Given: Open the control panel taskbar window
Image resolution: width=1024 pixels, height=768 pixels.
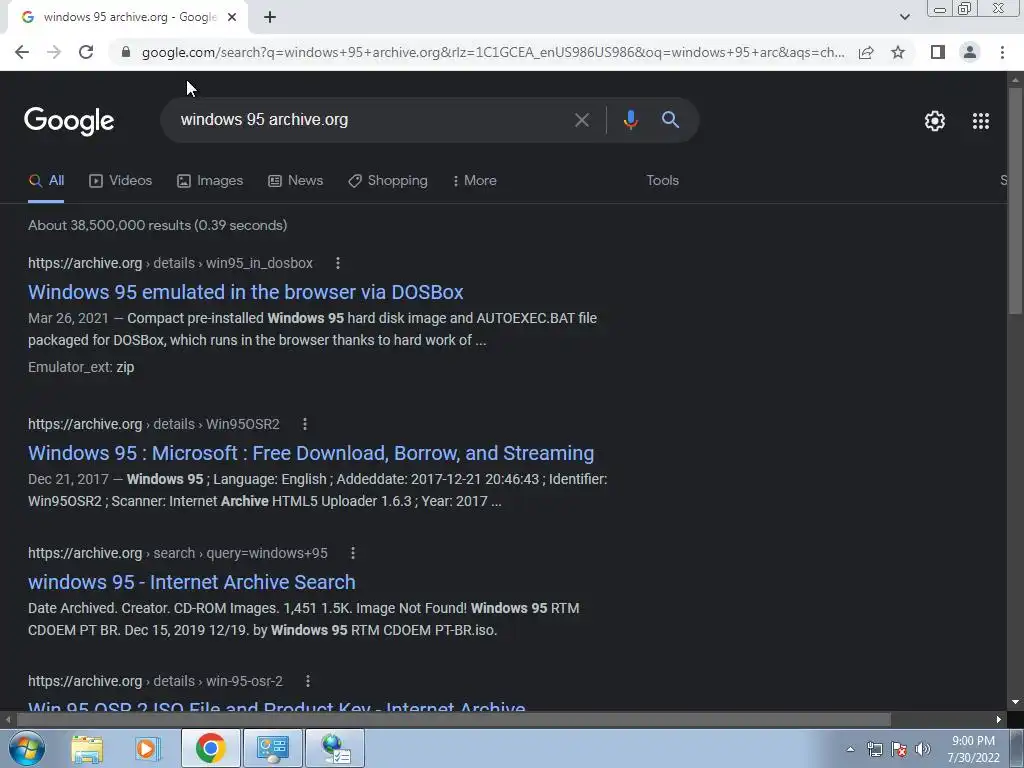Looking at the screenshot, I should 272,748.
